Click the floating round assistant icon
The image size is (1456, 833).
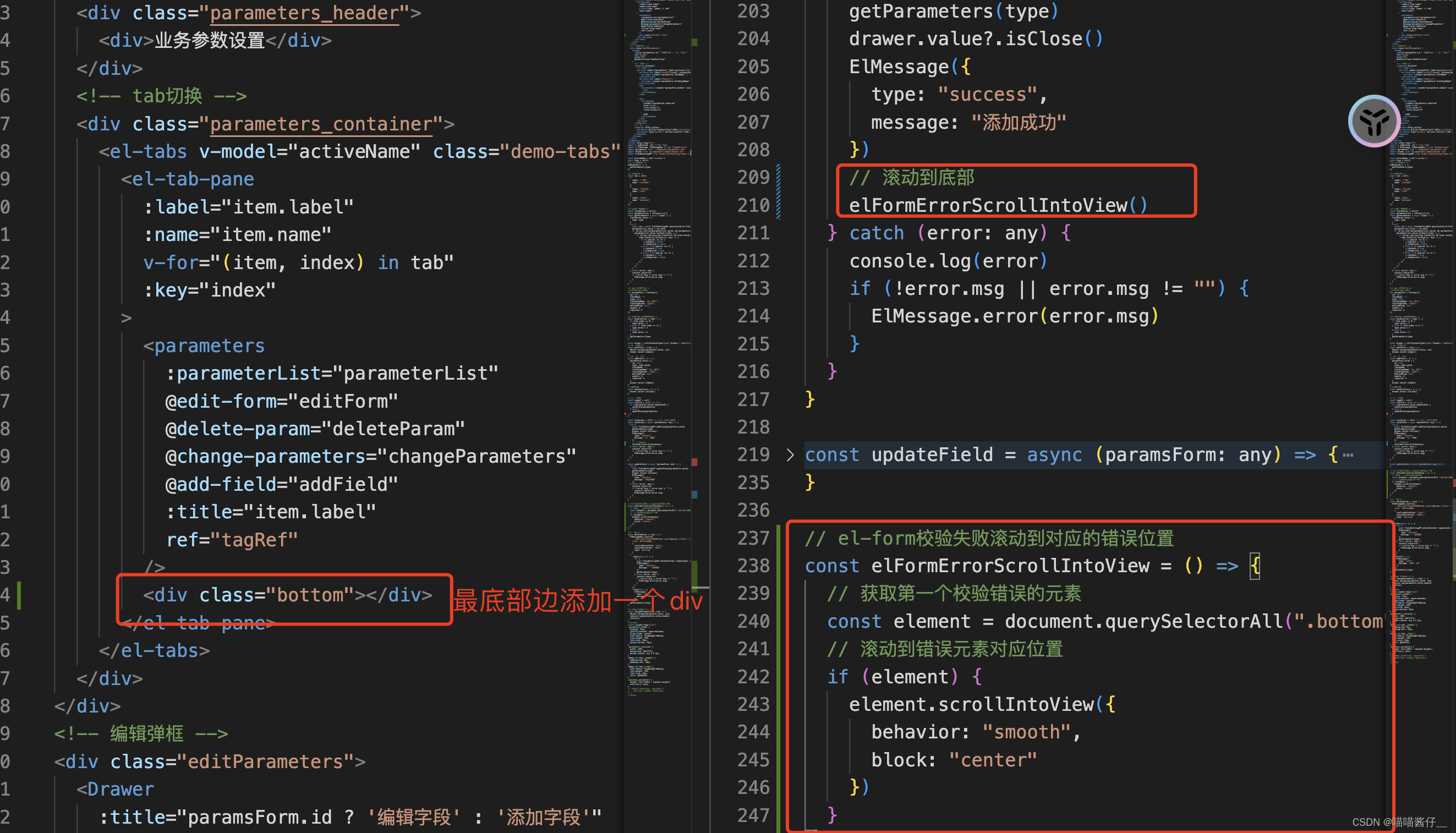coord(1374,121)
